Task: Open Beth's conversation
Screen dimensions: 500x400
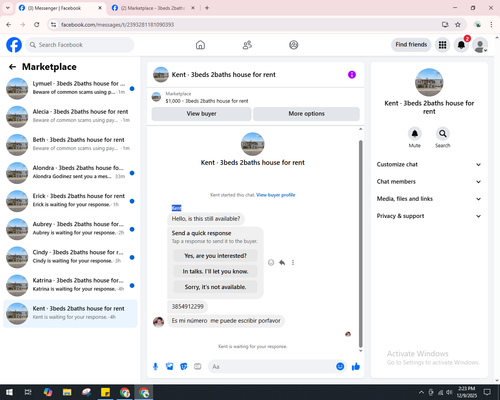Action: pyautogui.click(x=70, y=145)
